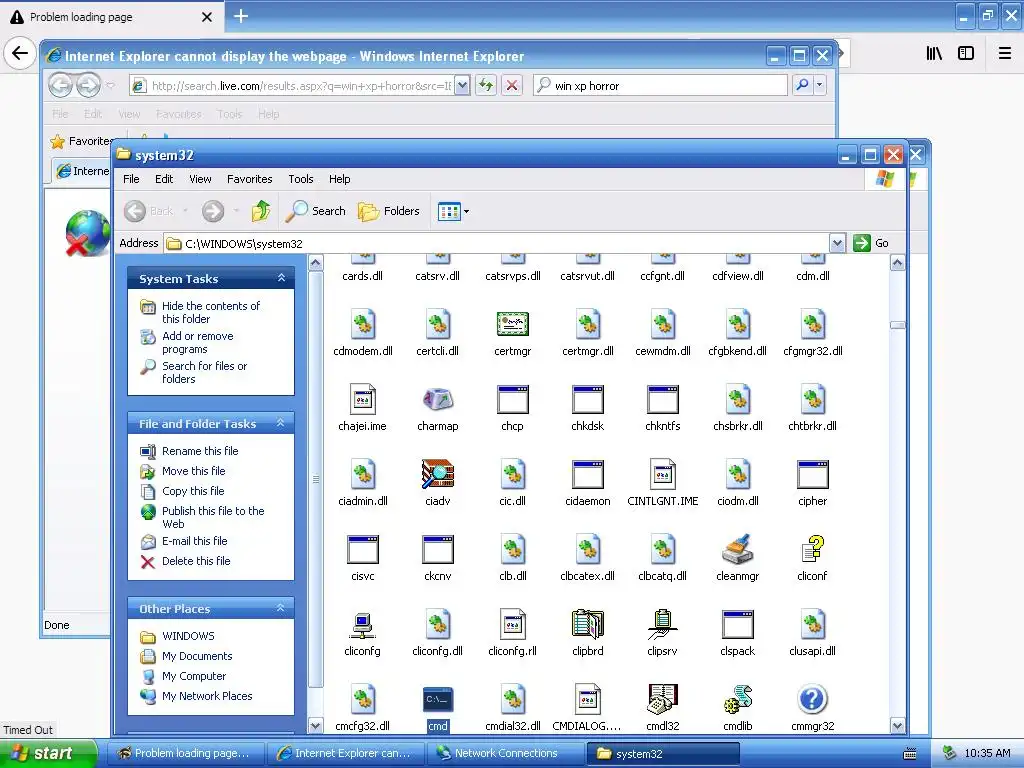Click the Search toolbar button in Explorer
1024x768 pixels.
coord(316,211)
